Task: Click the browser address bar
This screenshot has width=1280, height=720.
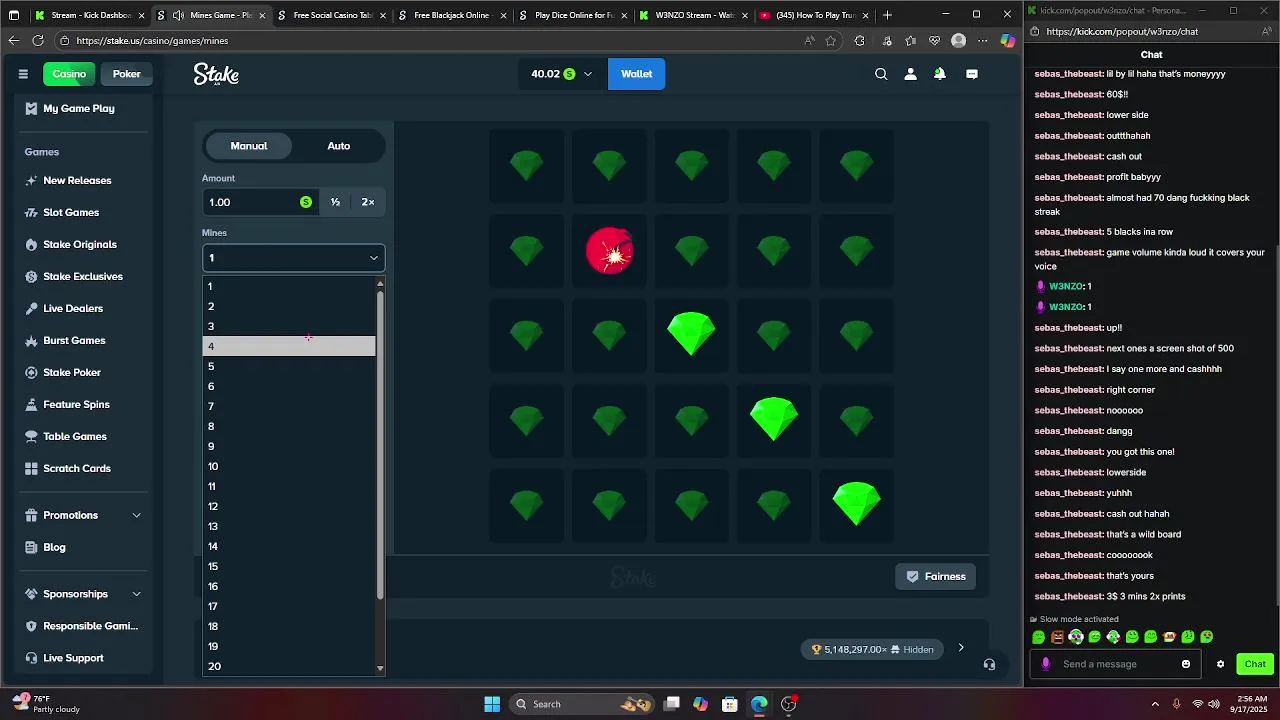Action: coord(430,41)
